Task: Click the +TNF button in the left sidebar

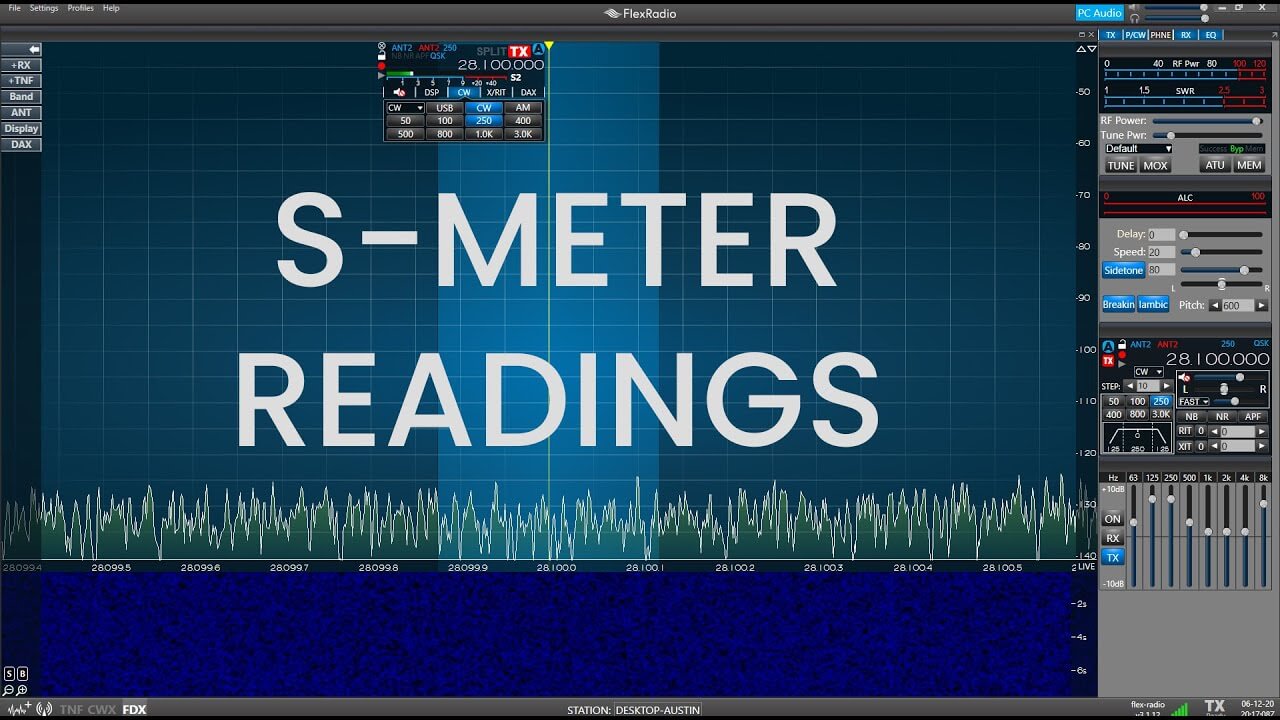Action: coord(20,80)
